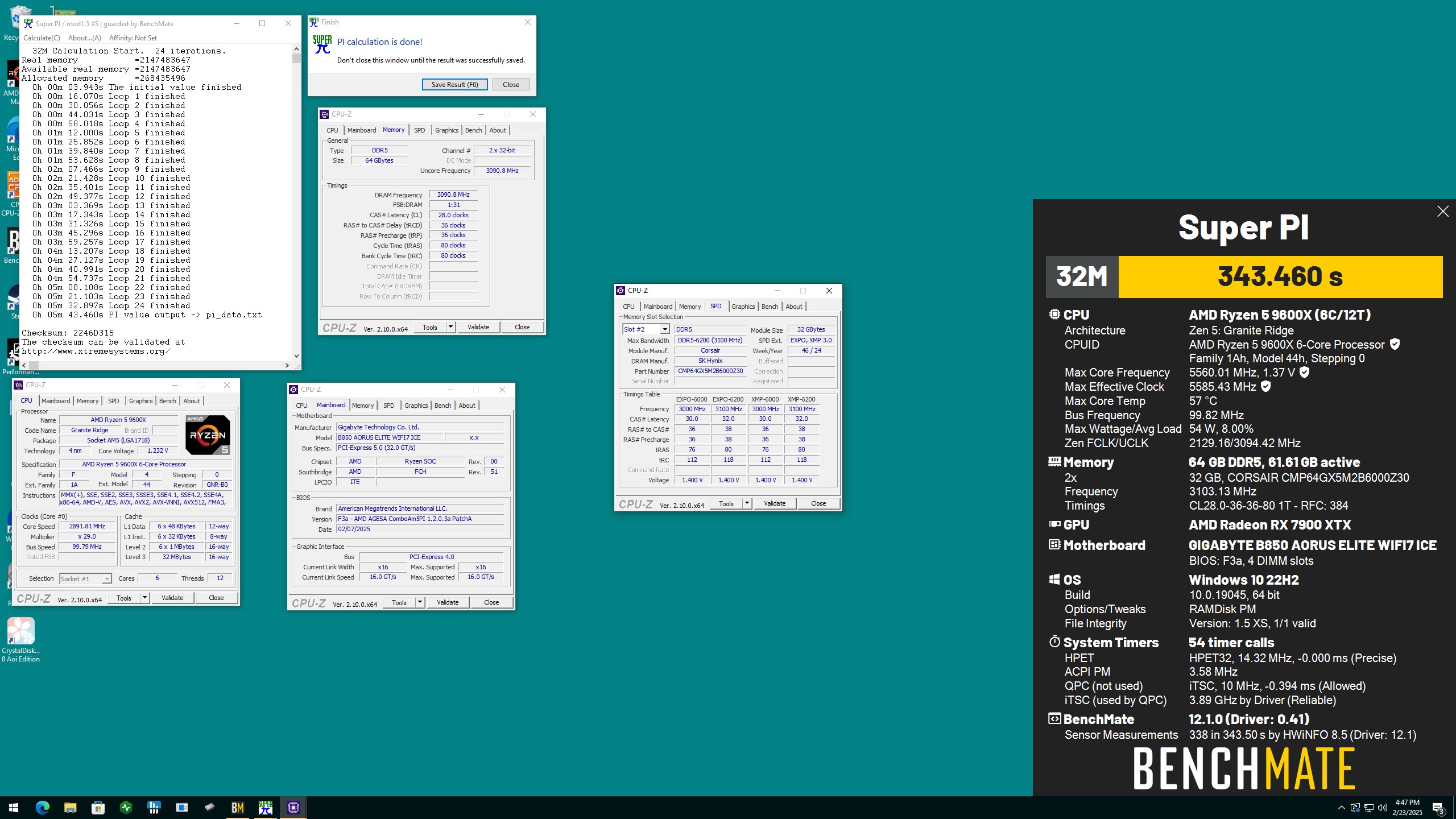Screen dimensions: 1456x819
Task: Open About tab in CPU-Z SPD window
Action: point(794,307)
